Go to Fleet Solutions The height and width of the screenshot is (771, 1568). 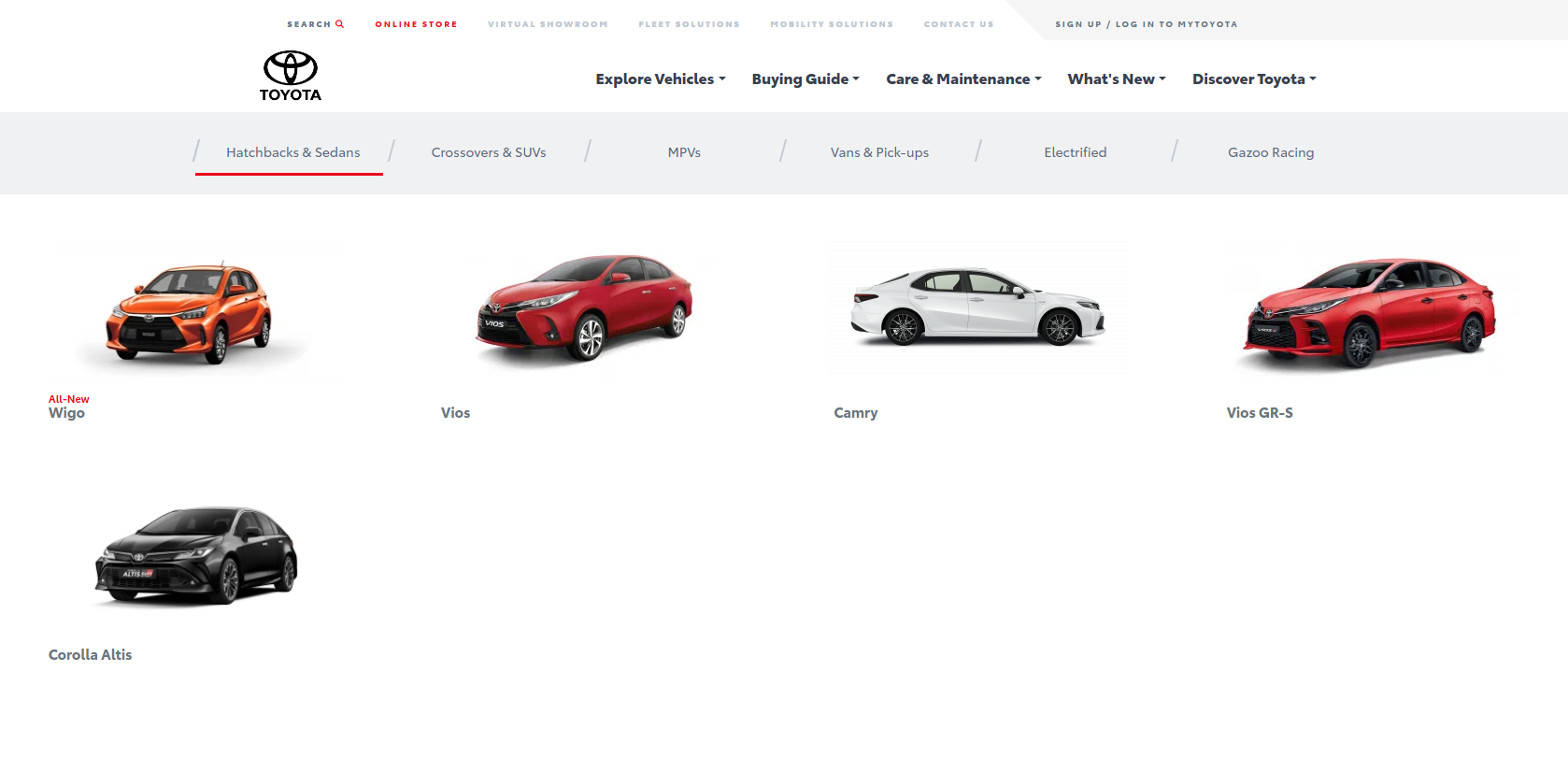pos(689,24)
